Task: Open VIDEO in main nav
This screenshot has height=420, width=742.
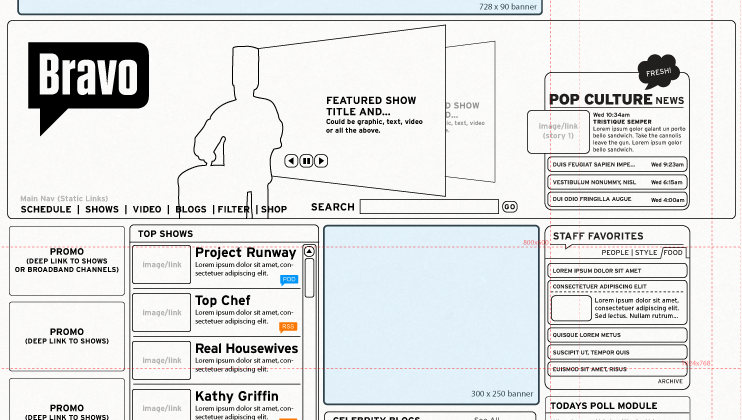Action: [147, 209]
